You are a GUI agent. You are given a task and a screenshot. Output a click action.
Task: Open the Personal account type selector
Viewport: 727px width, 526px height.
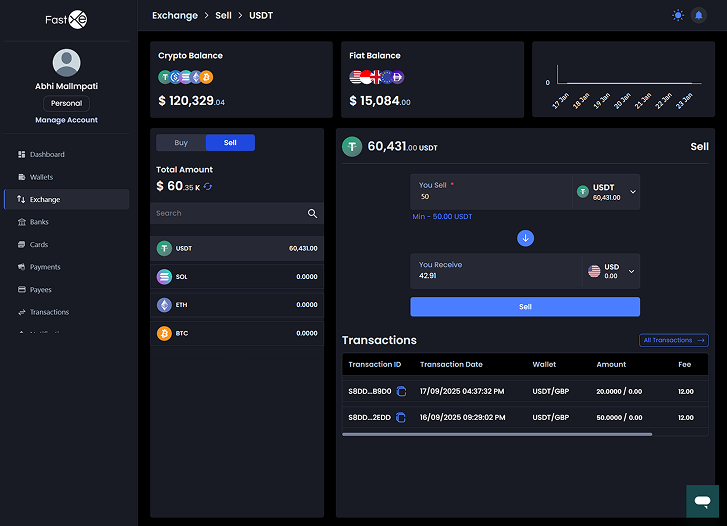[x=66, y=103]
